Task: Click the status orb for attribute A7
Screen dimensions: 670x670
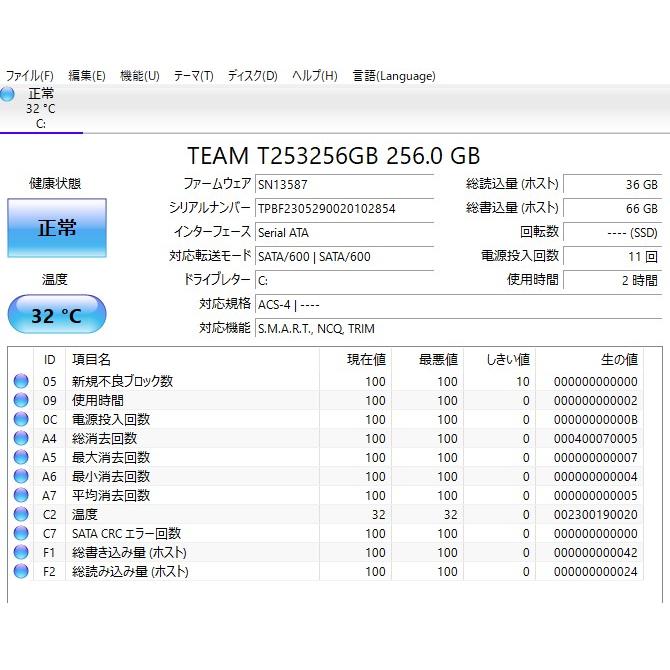Action: pyautogui.click(x=21, y=495)
